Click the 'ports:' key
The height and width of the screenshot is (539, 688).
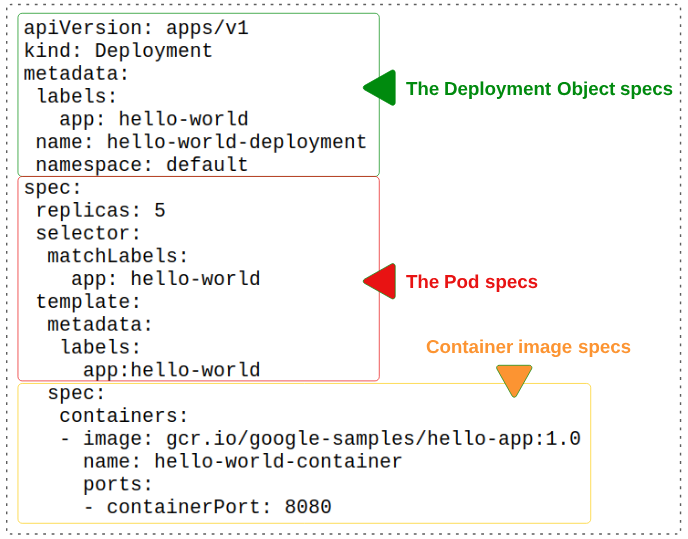pos(118,484)
